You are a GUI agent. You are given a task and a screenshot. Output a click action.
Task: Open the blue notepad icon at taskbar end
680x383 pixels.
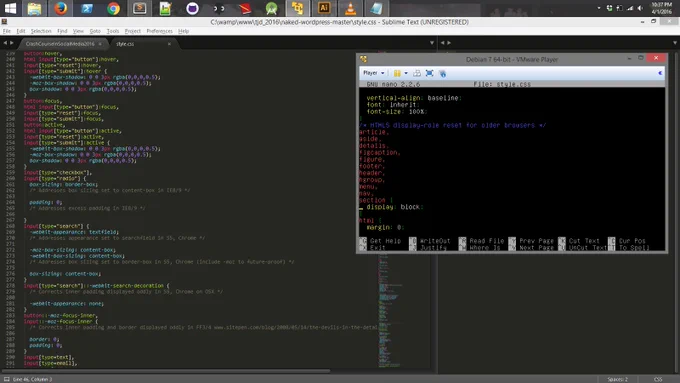[376, 8]
